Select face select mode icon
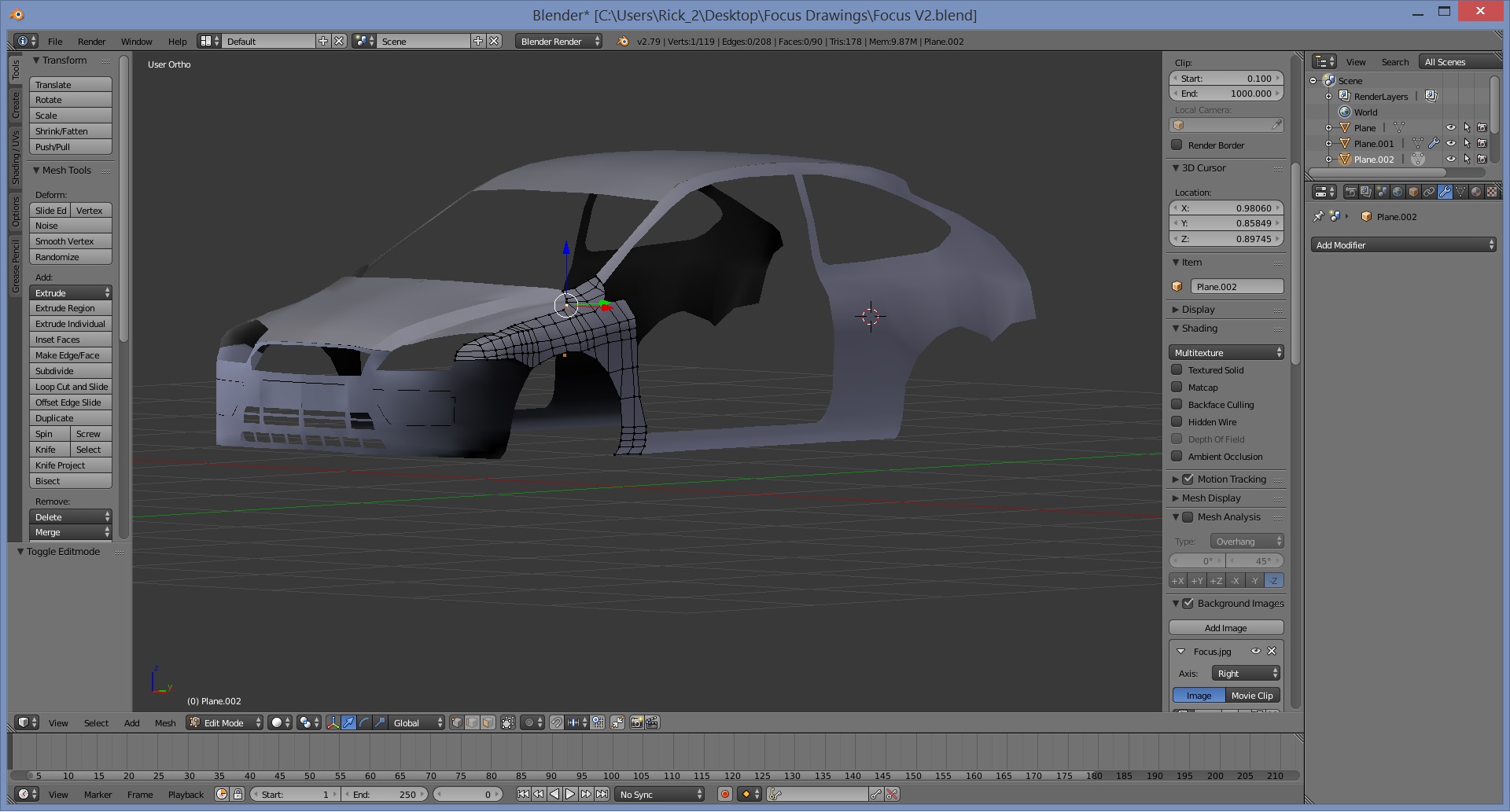This screenshot has width=1510, height=812. [488, 723]
